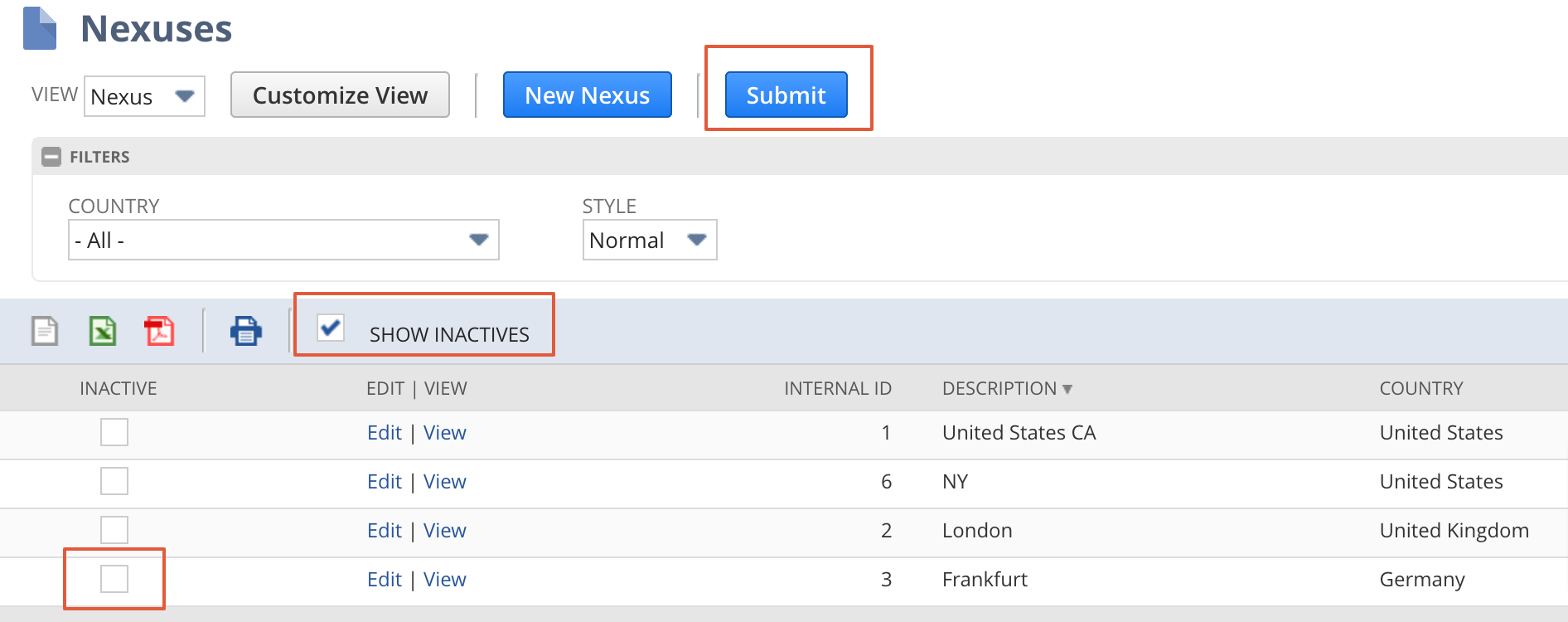Sort by the Description column header
The width and height of the screenshot is (1568, 622).
click(999, 388)
